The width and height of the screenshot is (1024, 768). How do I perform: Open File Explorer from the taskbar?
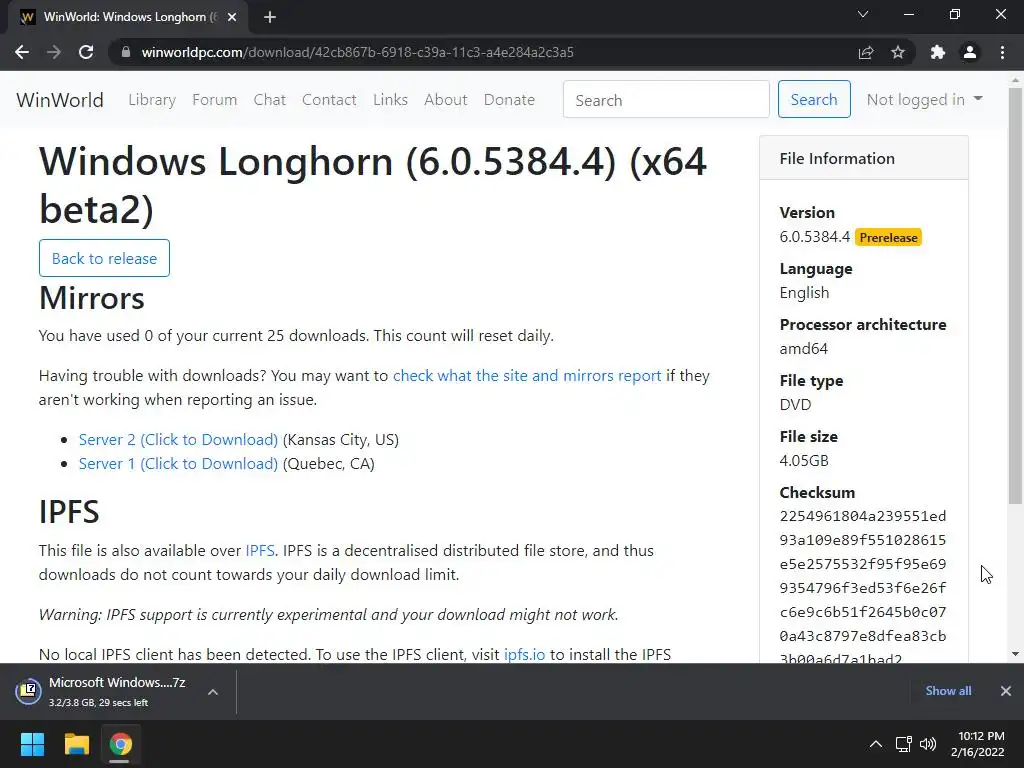tap(76, 744)
